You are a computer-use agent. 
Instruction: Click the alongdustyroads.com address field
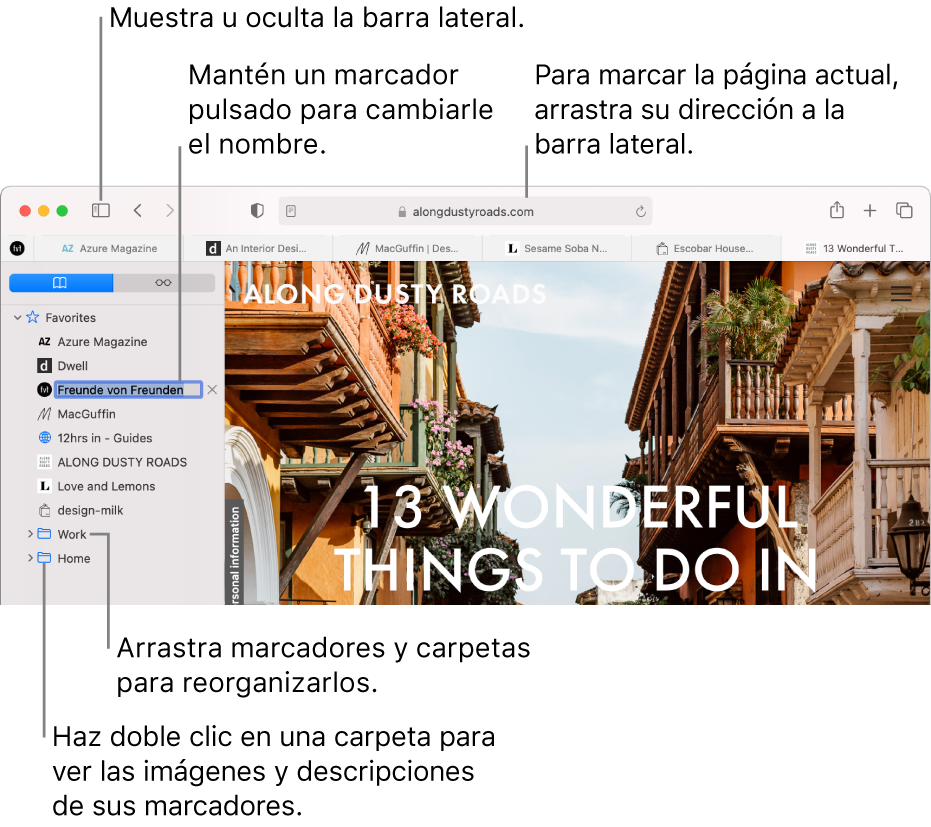tap(466, 211)
